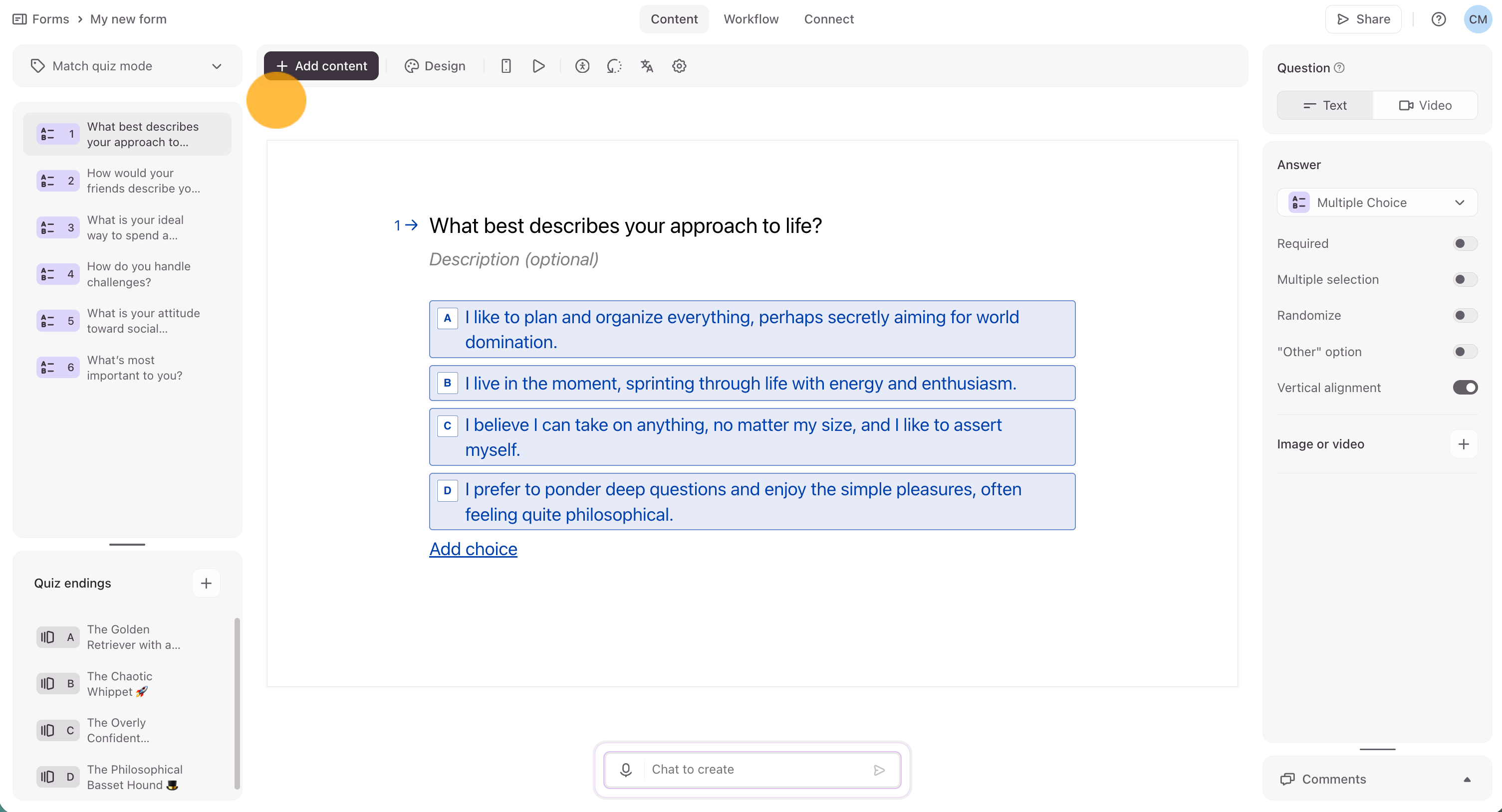
Task: Open form settings gear icon
Action: (679, 66)
